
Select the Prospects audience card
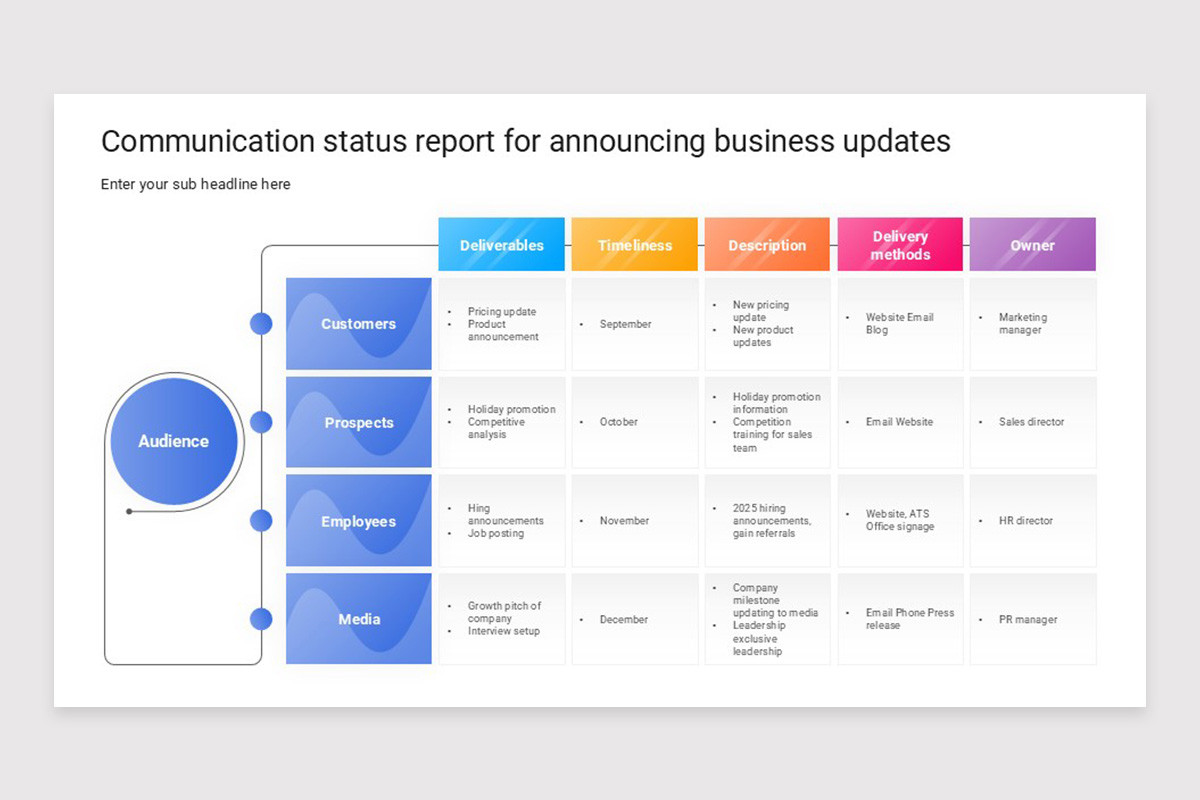pyautogui.click(x=358, y=422)
